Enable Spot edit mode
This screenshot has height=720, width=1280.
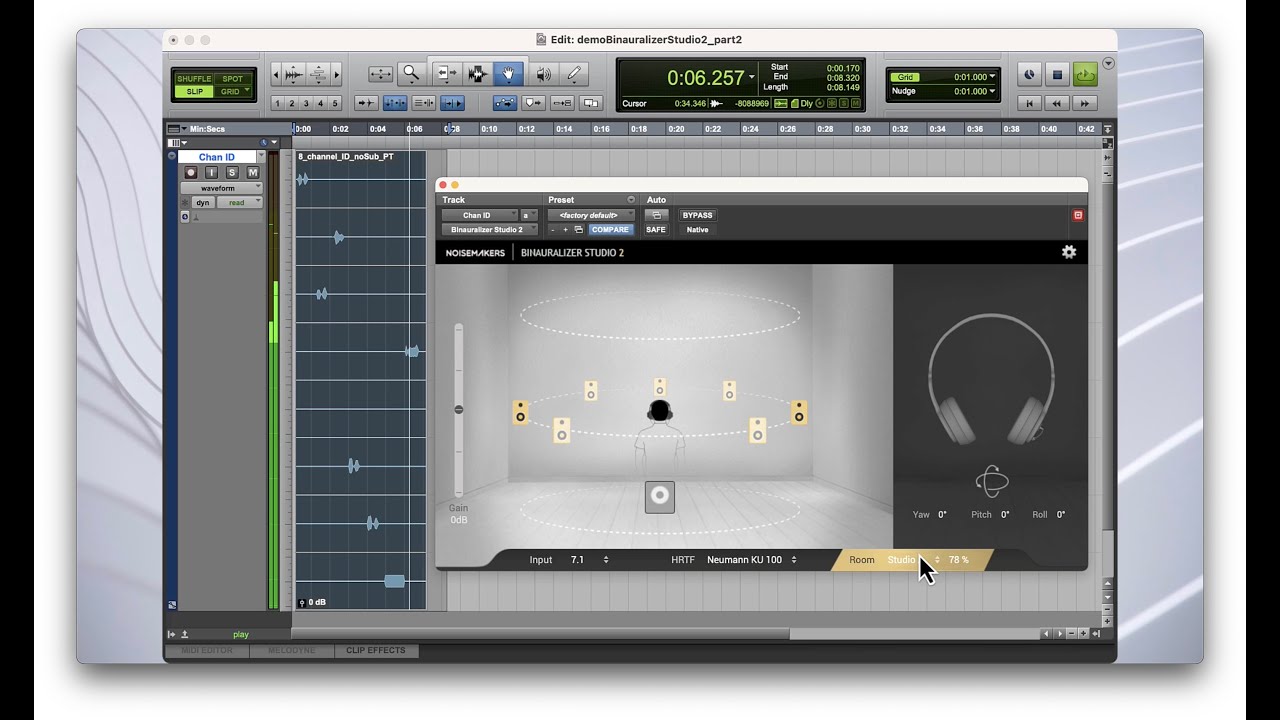coord(232,79)
